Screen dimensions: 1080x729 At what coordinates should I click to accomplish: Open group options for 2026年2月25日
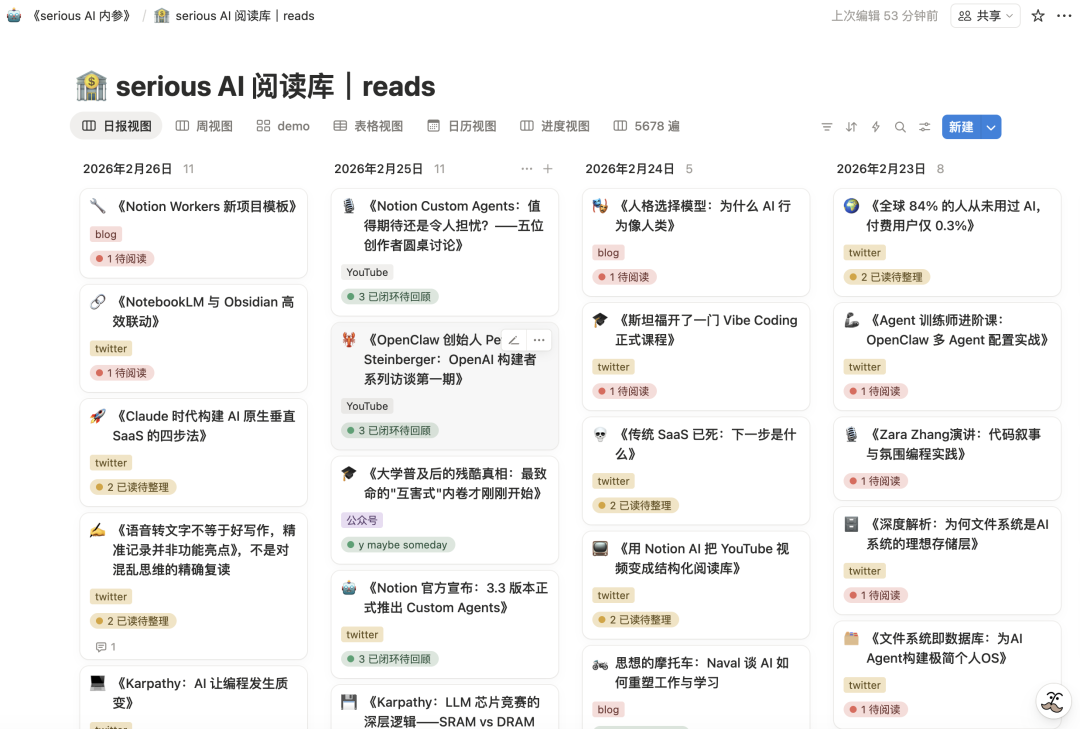click(x=527, y=169)
